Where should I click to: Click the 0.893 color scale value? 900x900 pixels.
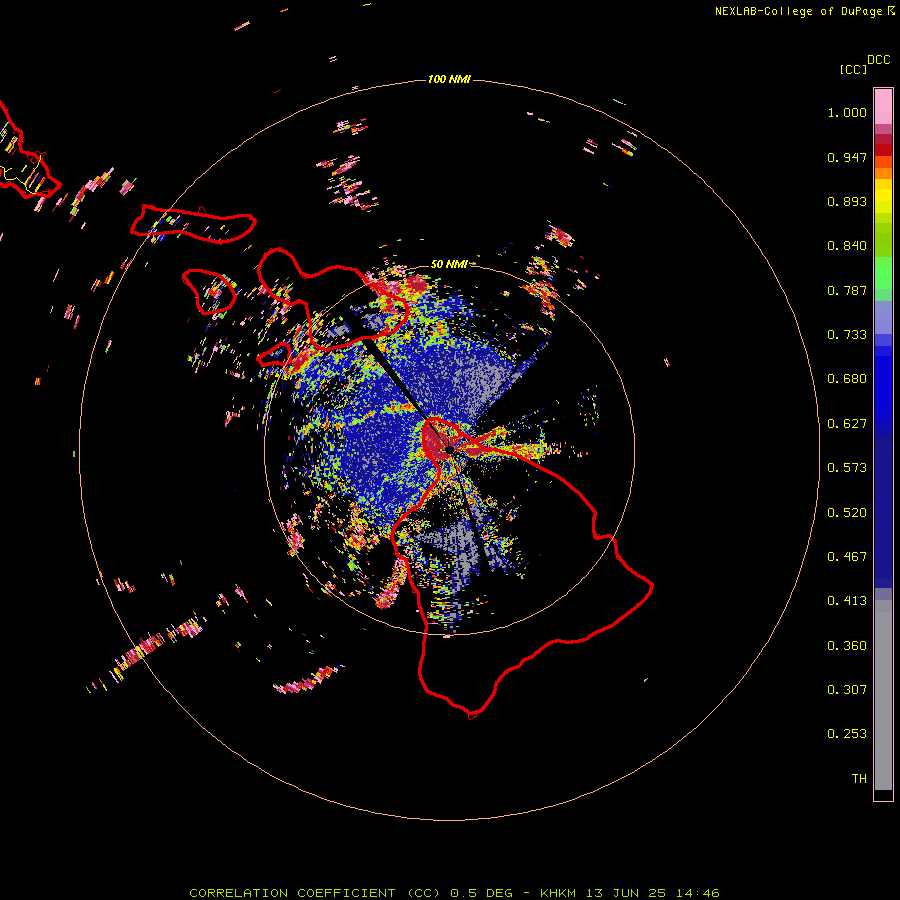click(847, 201)
